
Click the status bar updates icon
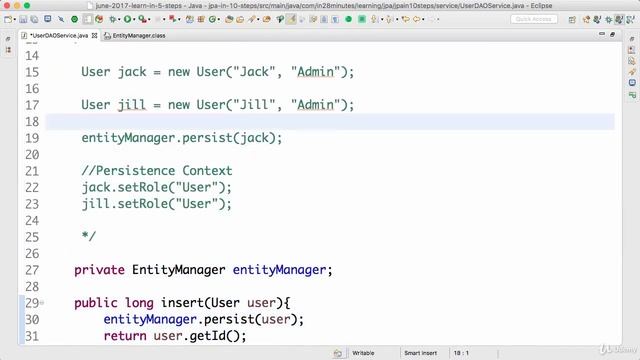[338, 353]
